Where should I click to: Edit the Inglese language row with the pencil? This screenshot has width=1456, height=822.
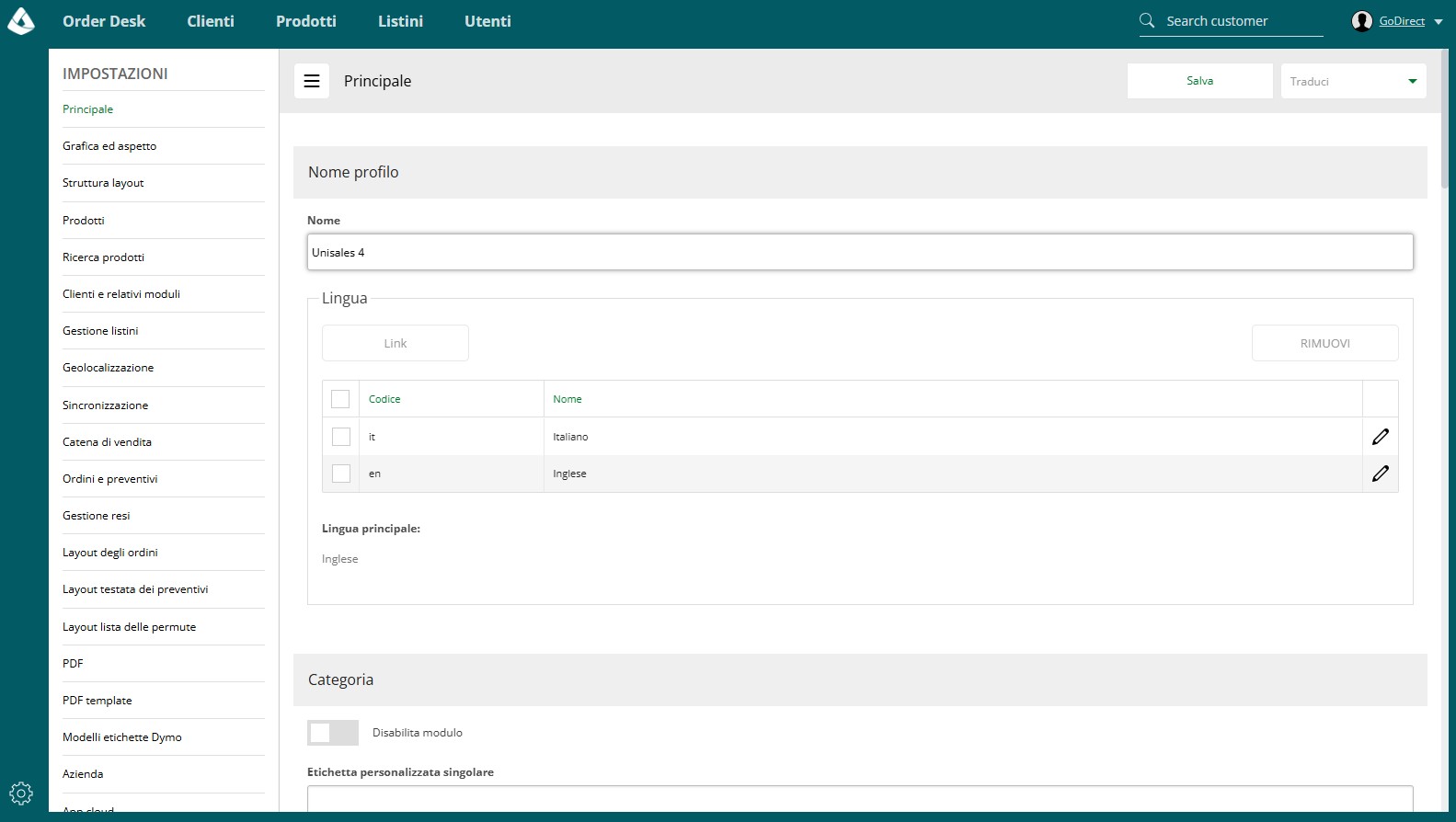pos(1381,474)
